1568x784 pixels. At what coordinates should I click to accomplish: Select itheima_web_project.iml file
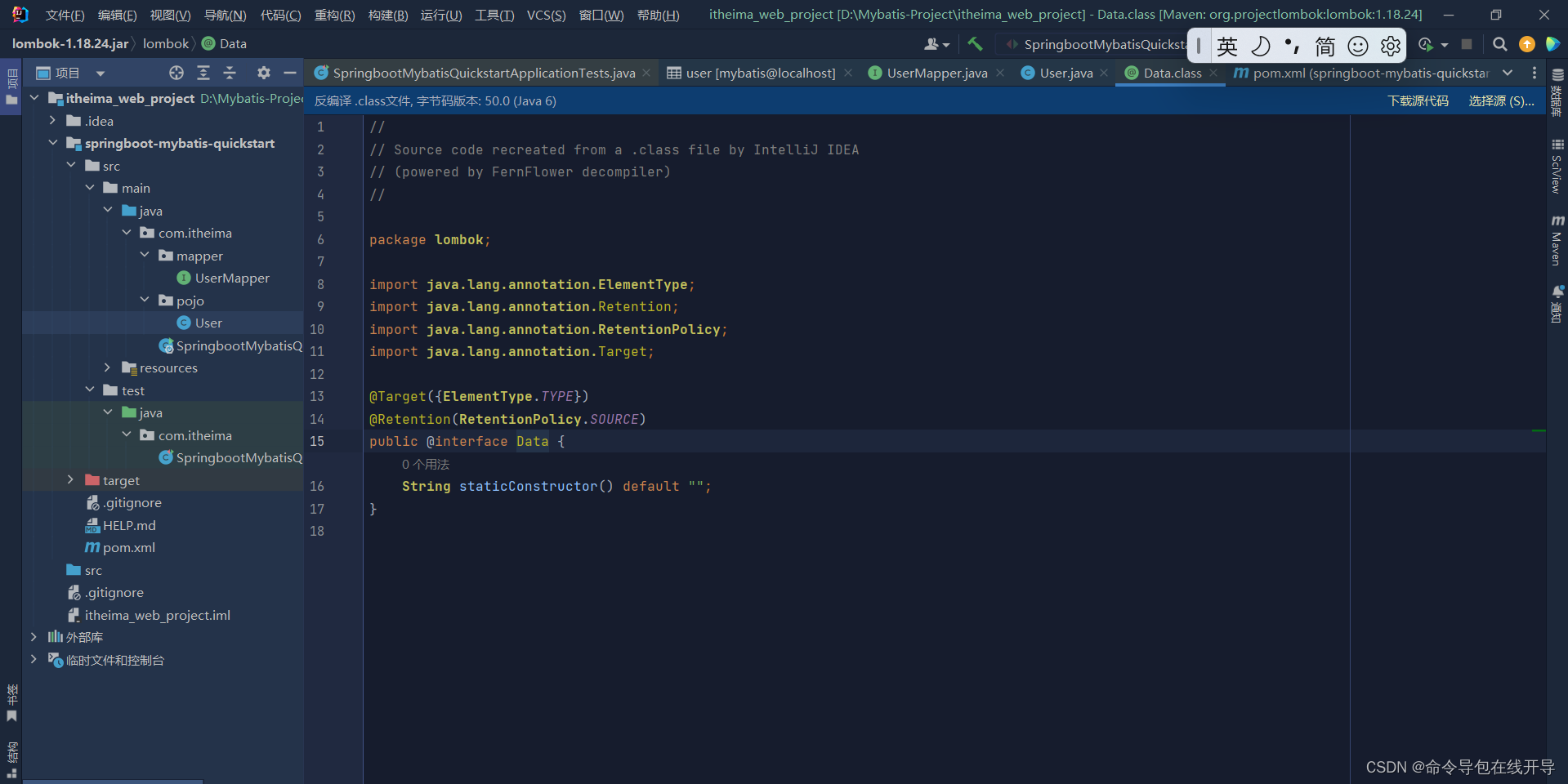tap(157, 615)
